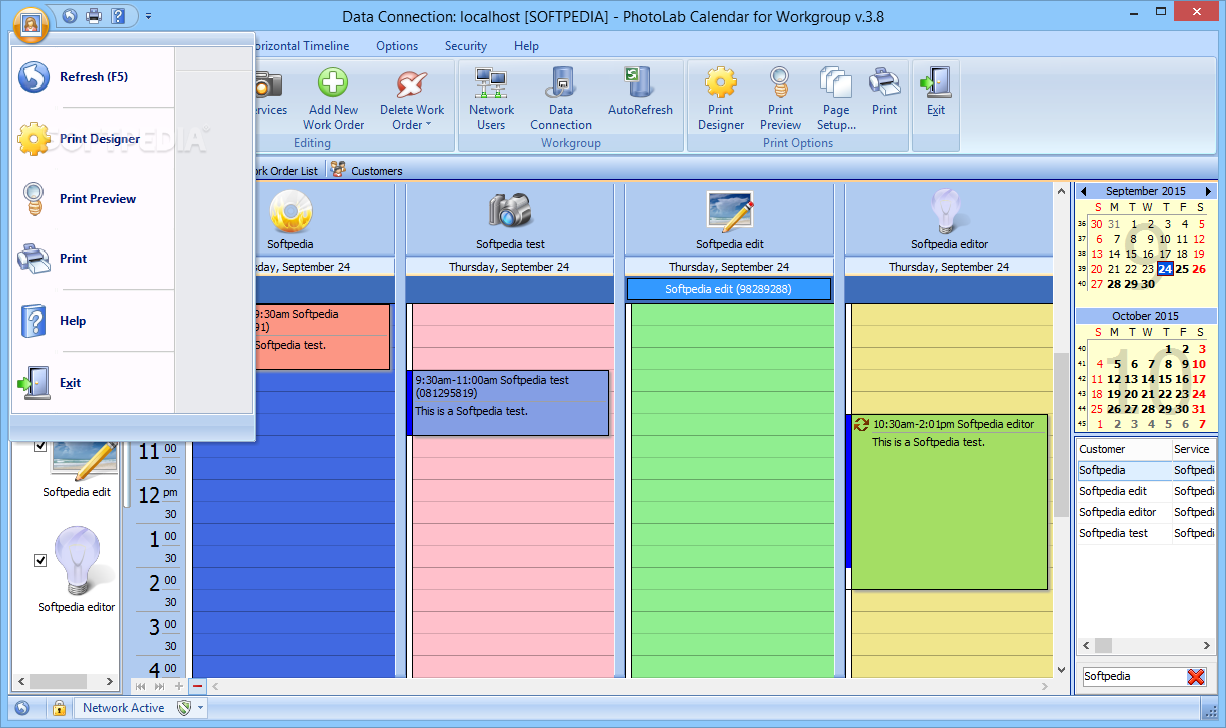Image resolution: width=1226 pixels, height=728 pixels.
Task: Switch to Customers view tab
Action: 367,170
